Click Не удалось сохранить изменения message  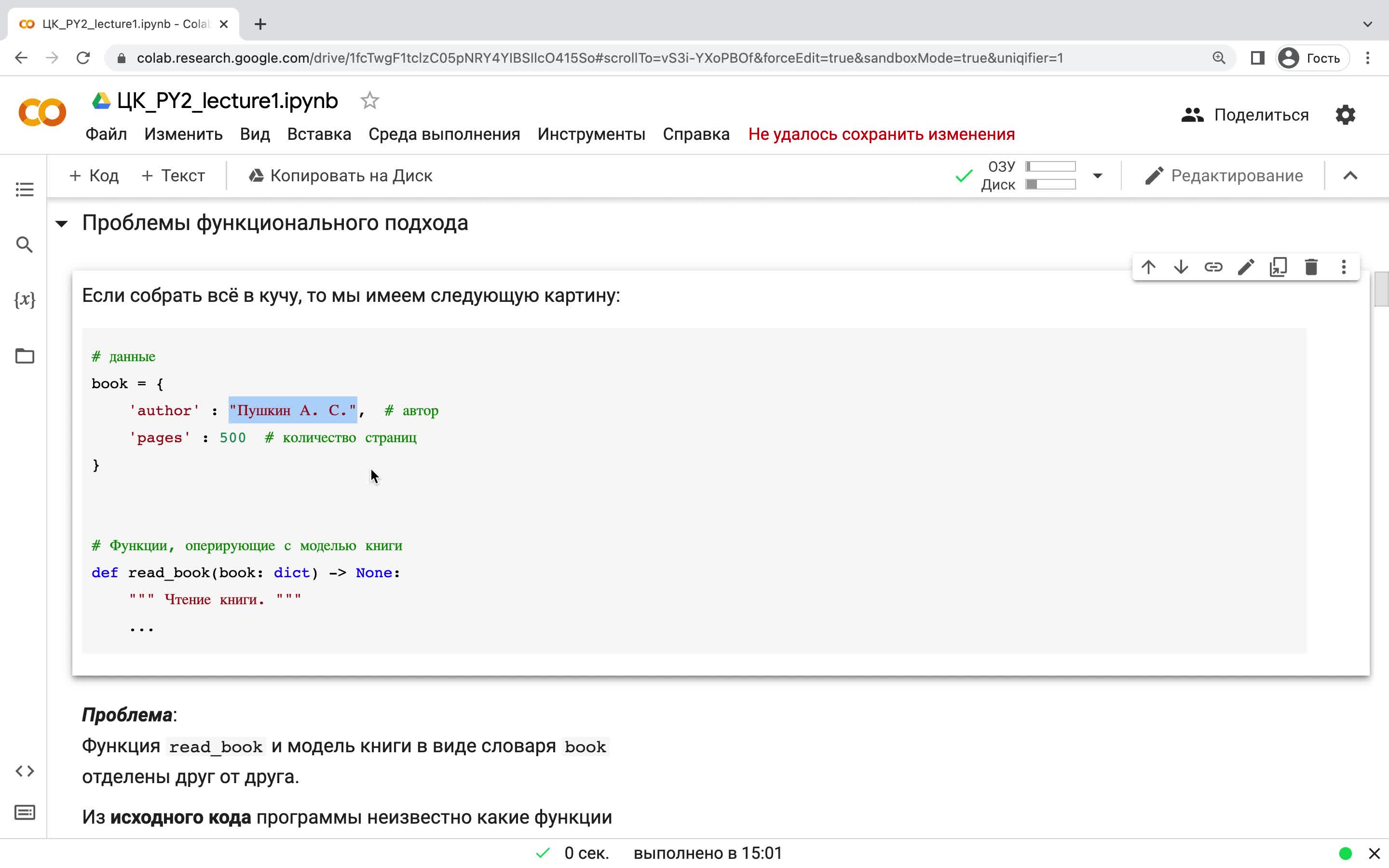point(882,135)
